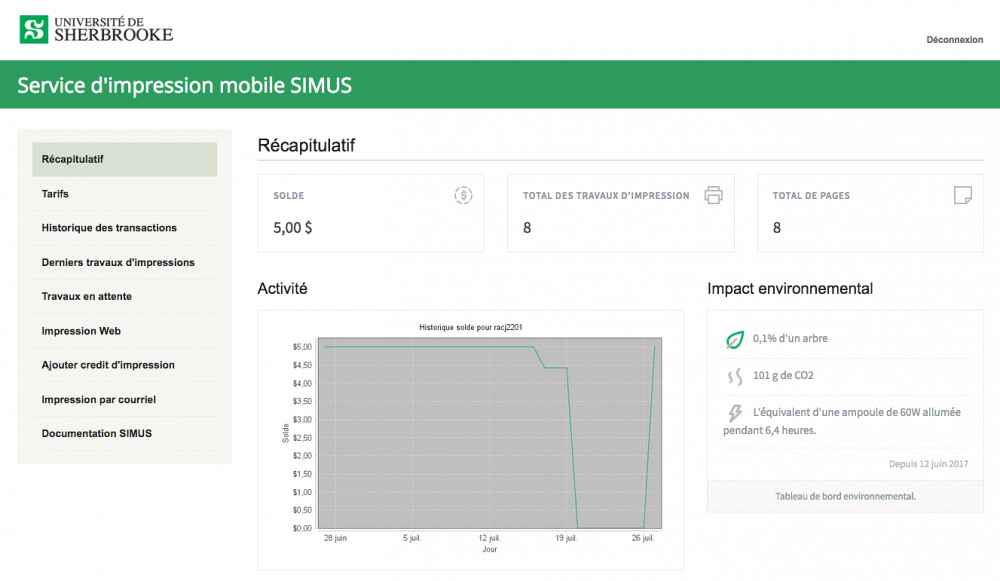Image resolution: width=1000 pixels, height=581 pixels.
Task: Click the total pages value 8
Action: (777, 228)
